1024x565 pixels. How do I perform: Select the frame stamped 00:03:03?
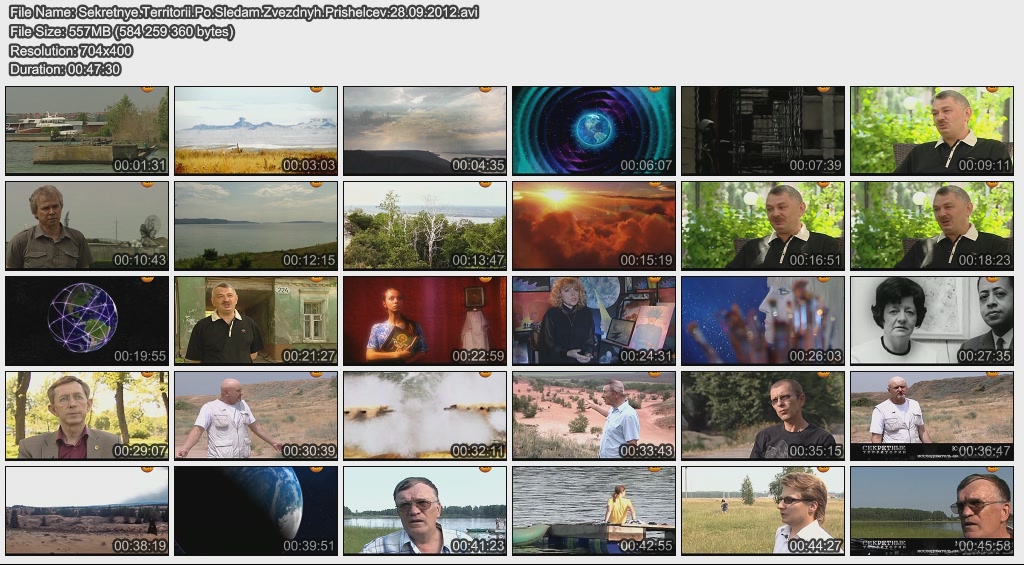pos(256,131)
